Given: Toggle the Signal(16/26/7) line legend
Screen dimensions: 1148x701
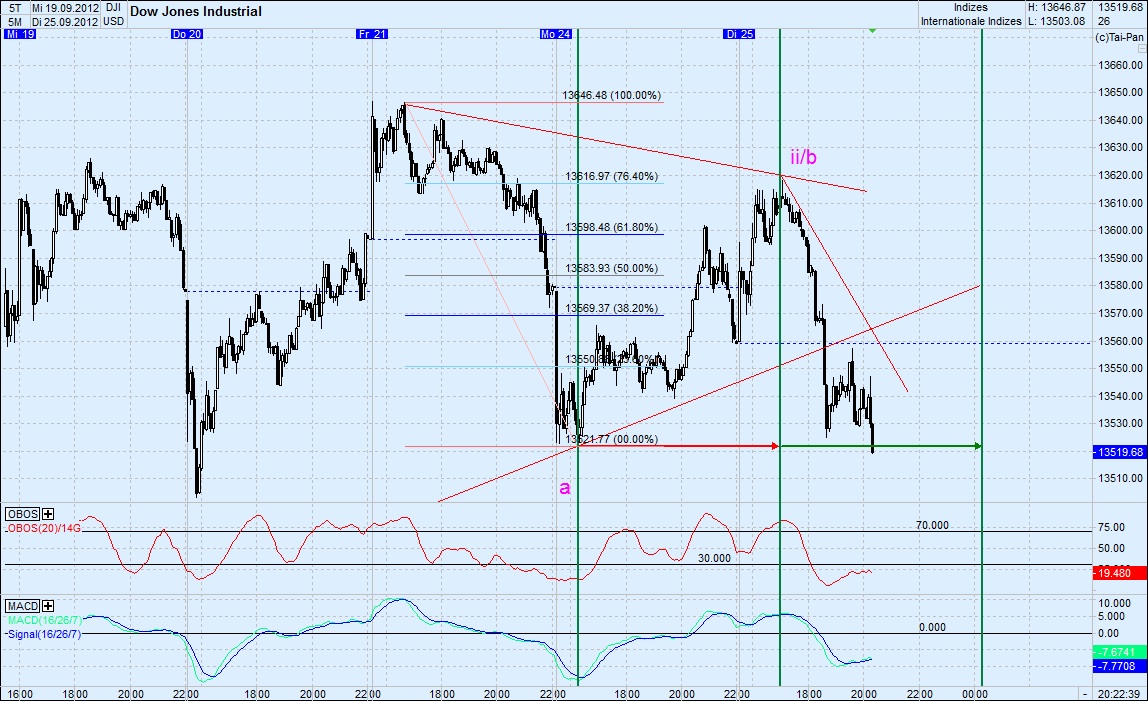Looking at the screenshot, I should pyautogui.click(x=44, y=632).
